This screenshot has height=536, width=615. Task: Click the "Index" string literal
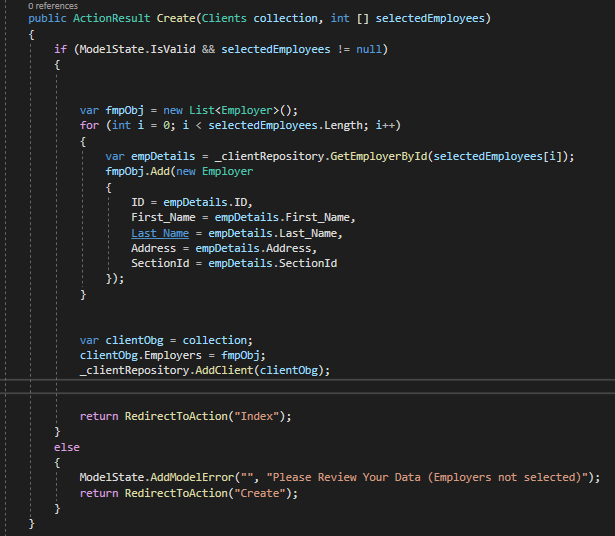[257, 416]
